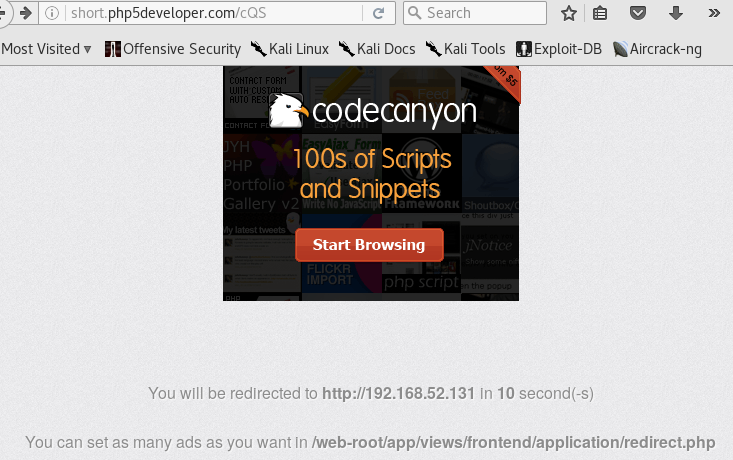
Task: Click the "10" seconds countdown number
Action: (505, 394)
